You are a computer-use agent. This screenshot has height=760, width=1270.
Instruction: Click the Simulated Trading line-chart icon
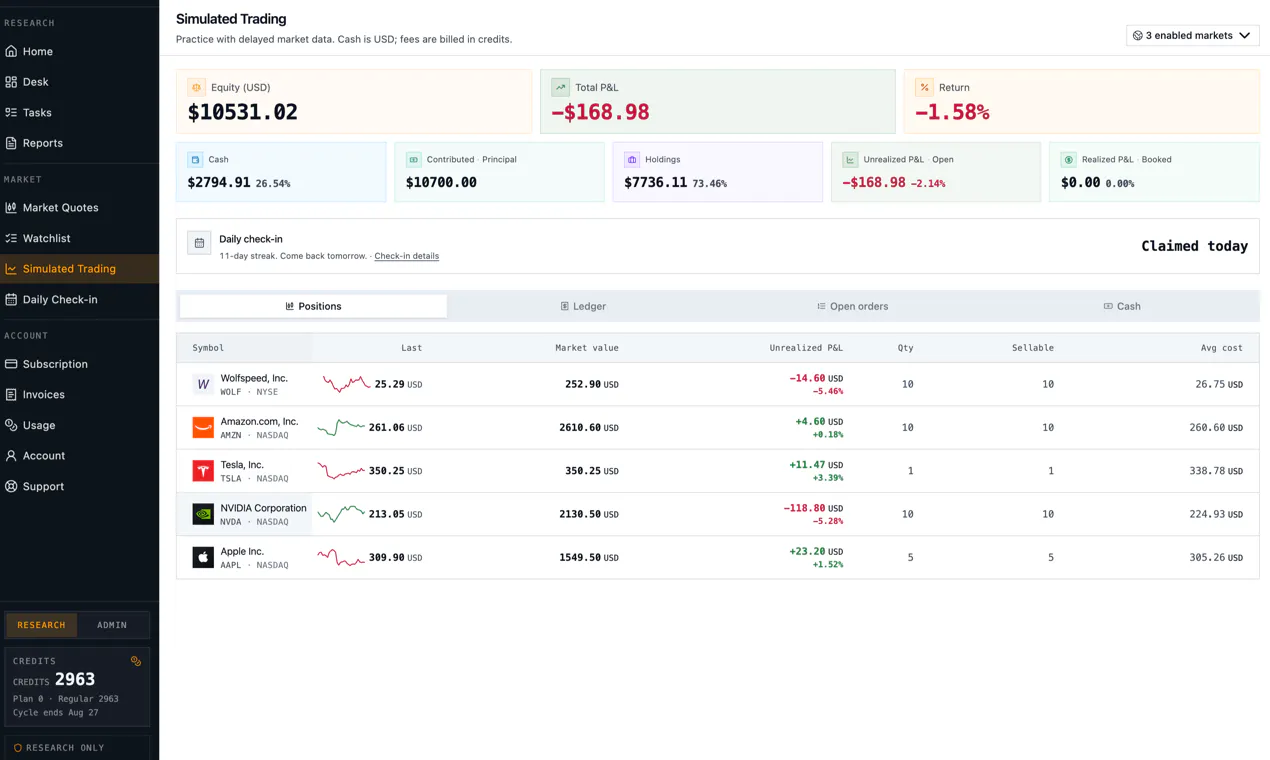(x=11, y=269)
